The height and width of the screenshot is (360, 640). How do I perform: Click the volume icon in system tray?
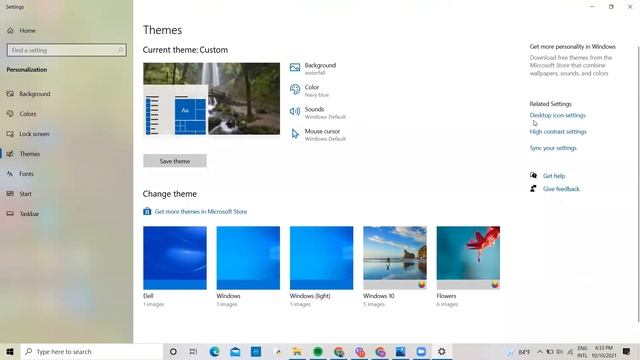pos(560,352)
